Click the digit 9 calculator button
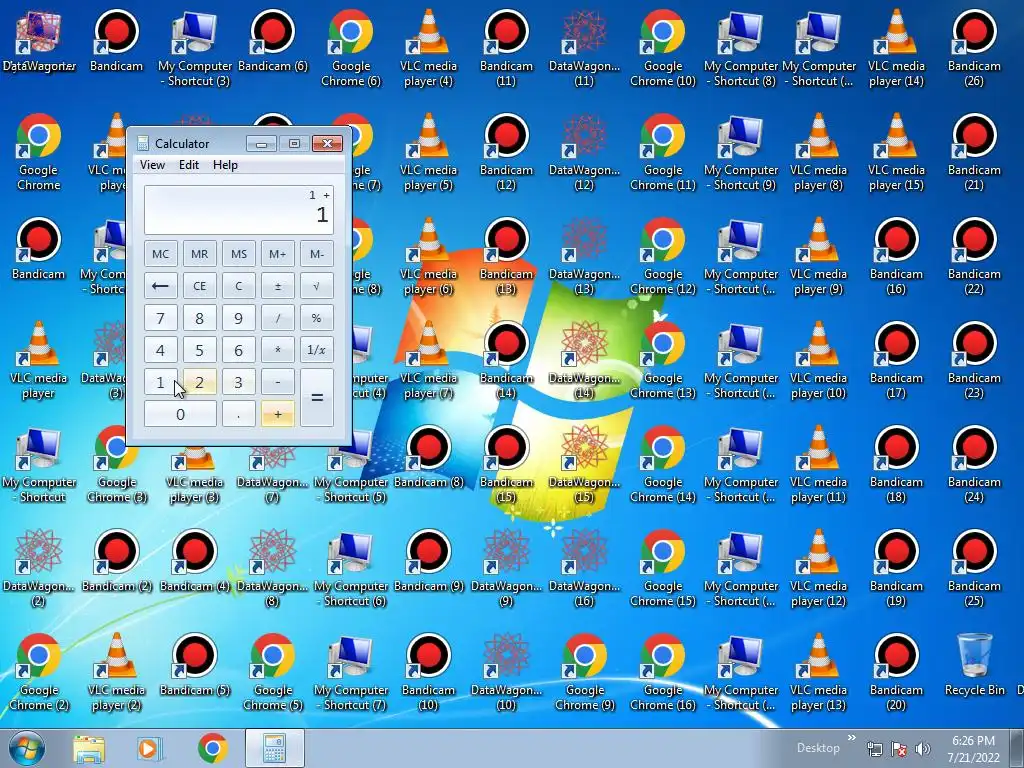Screen dimensions: 1024x768 239,318
